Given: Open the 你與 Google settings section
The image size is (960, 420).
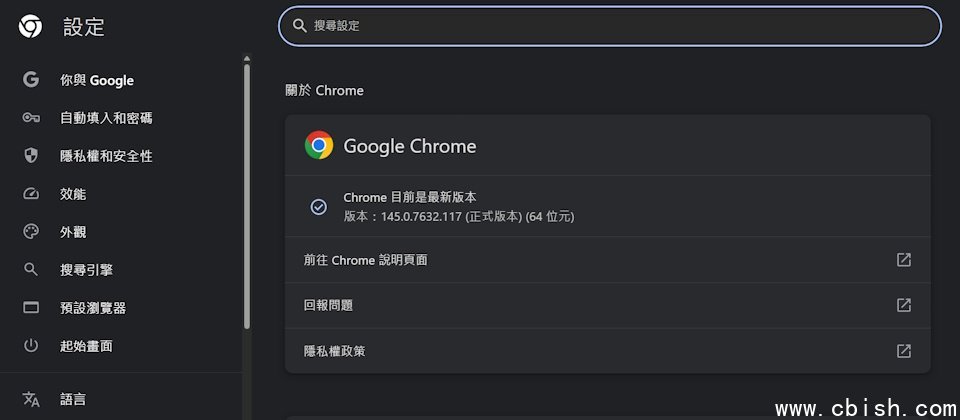Looking at the screenshot, I should pos(97,80).
